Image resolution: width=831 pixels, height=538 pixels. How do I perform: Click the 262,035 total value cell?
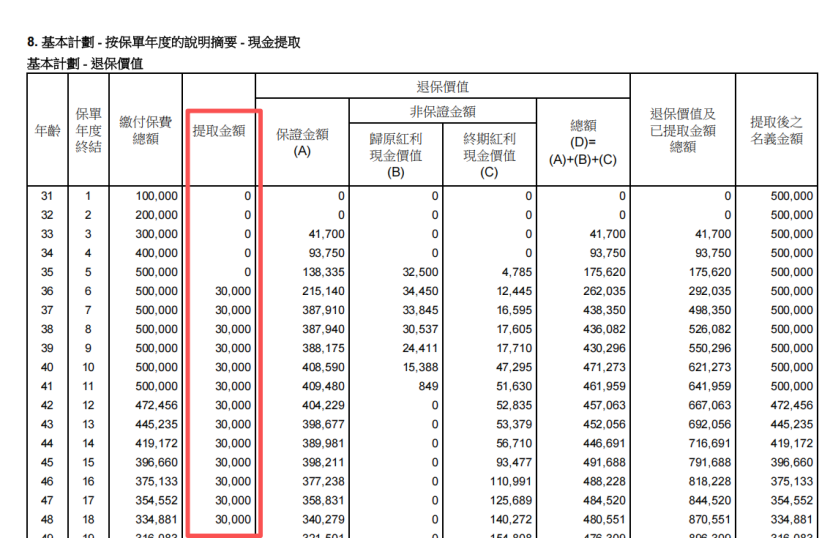603,291
